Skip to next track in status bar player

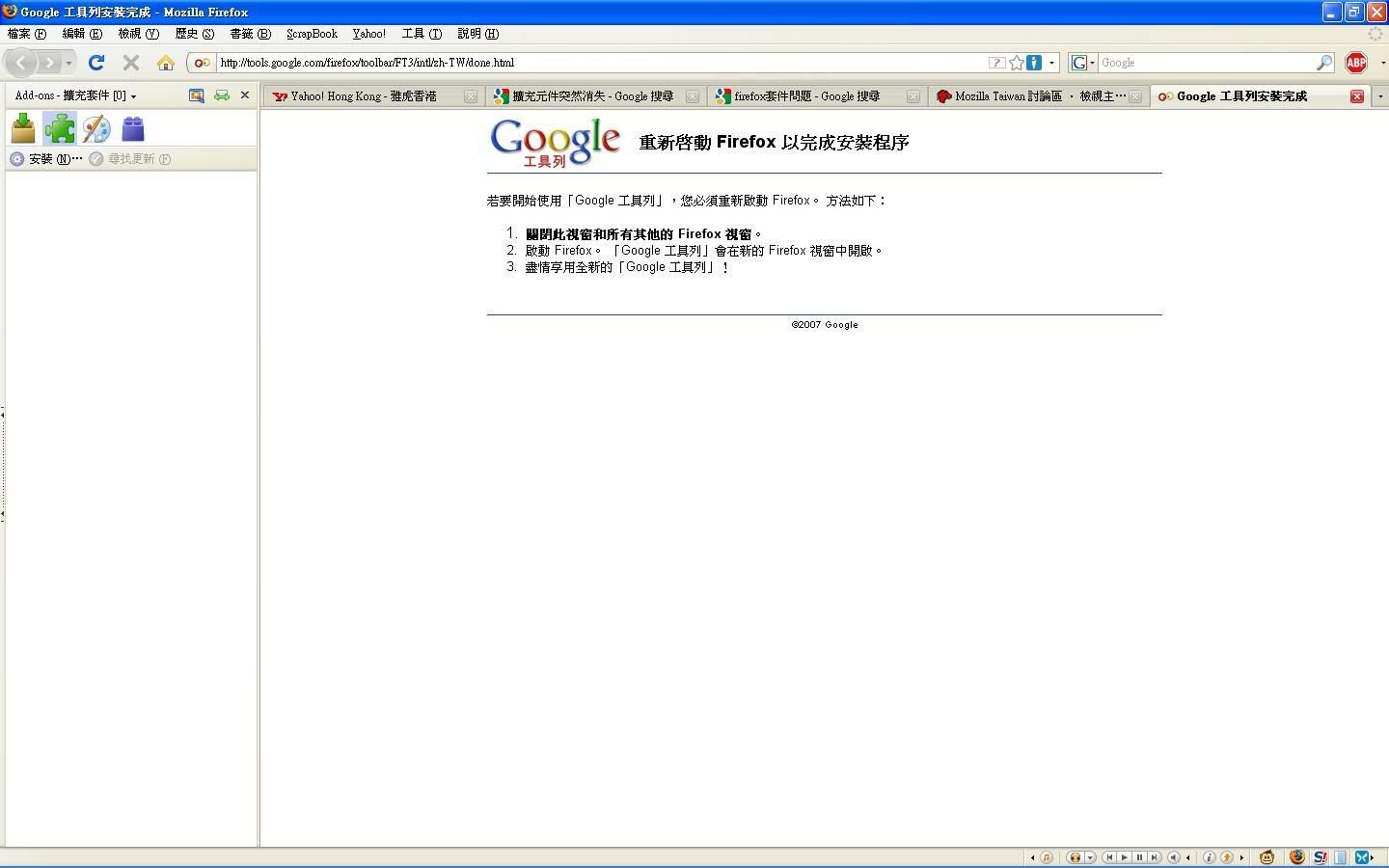[1154, 857]
